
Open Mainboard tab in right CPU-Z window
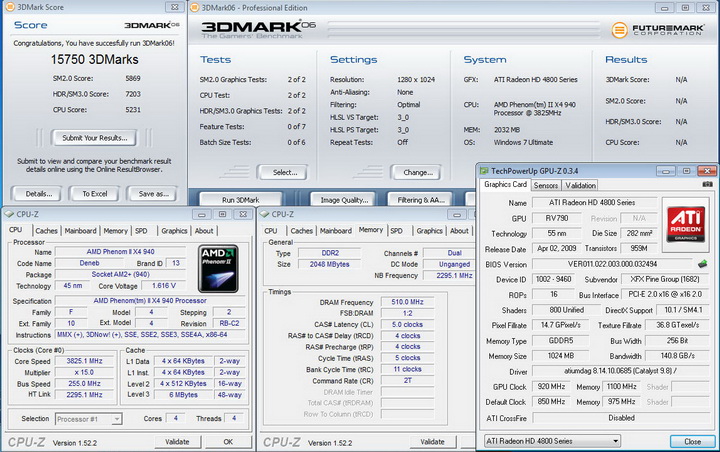(336, 231)
